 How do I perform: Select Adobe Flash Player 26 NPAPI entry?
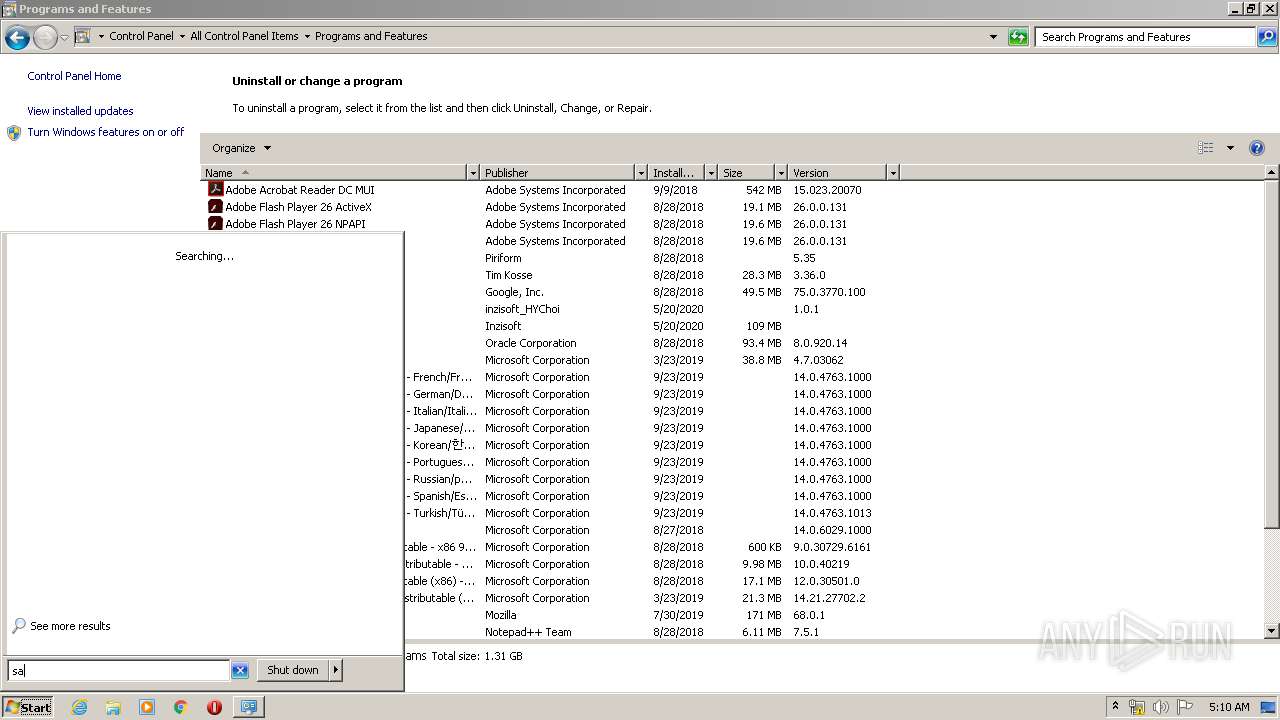(x=295, y=224)
